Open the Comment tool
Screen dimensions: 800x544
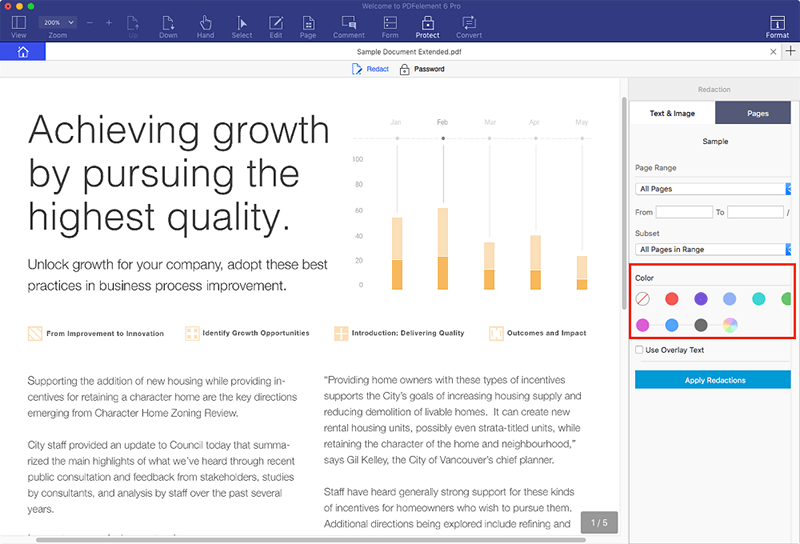348,26
